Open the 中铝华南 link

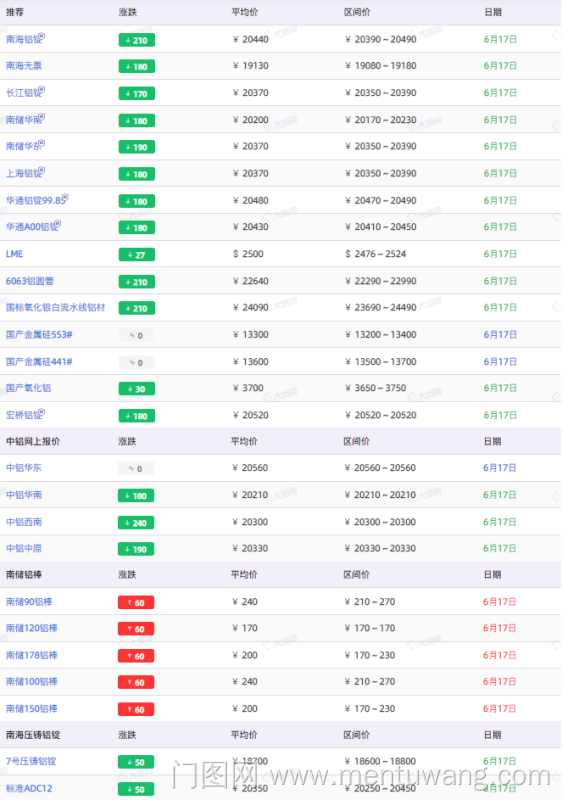coord(24,495)
